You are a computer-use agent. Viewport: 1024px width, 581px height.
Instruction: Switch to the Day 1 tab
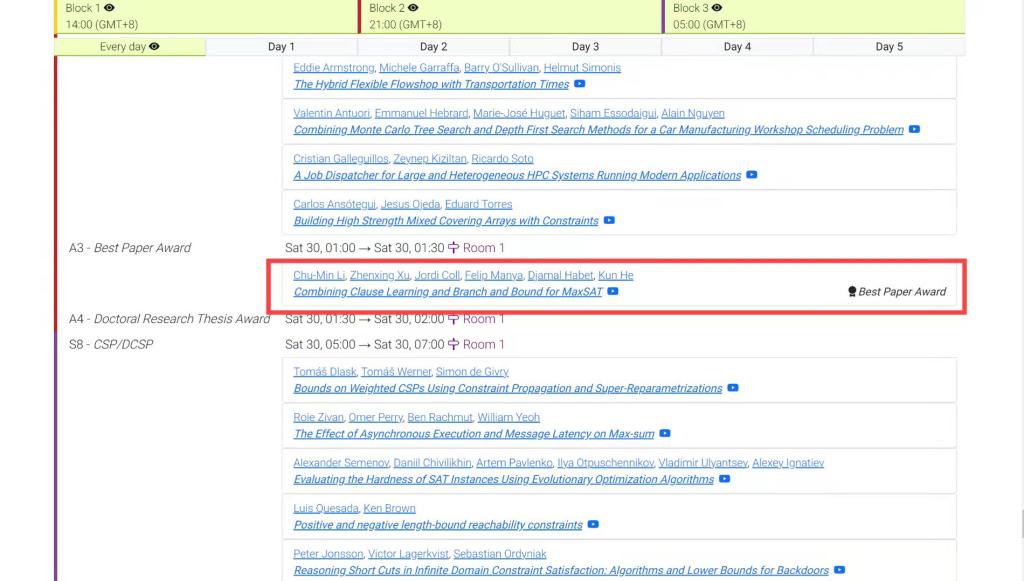281,47
